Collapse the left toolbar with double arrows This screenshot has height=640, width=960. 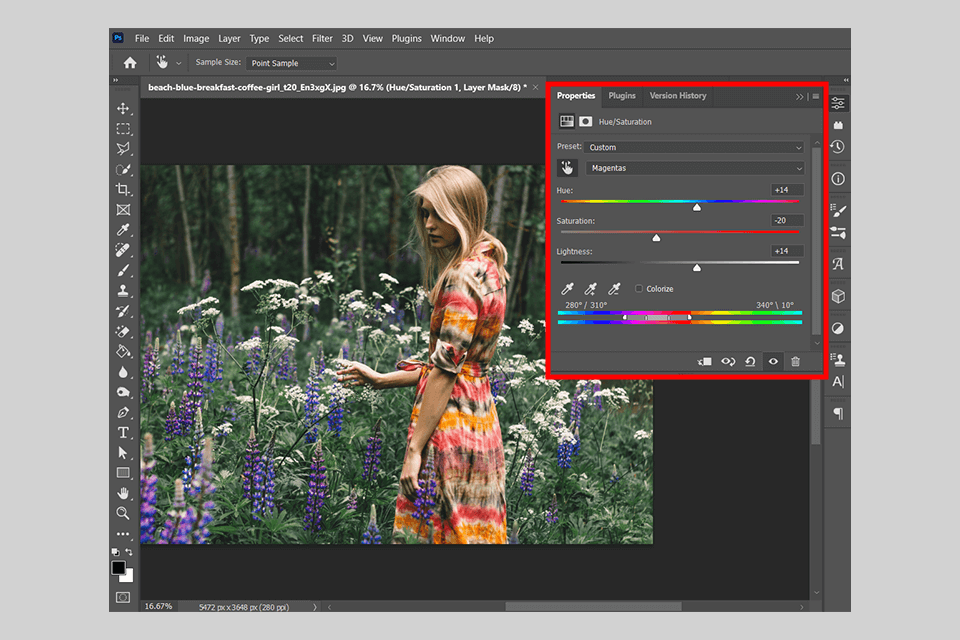115,80
